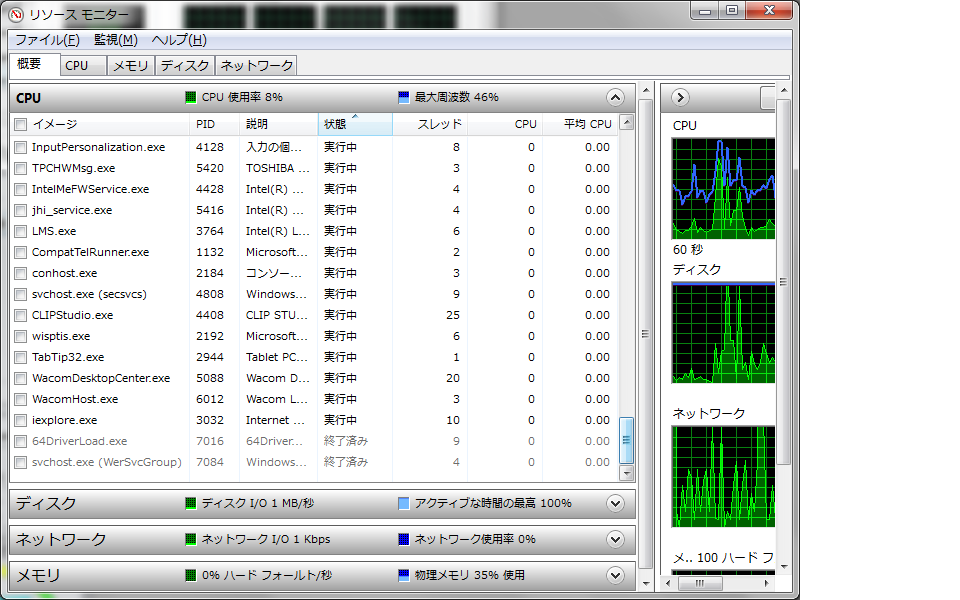Click the blue 最大周波数 legend square
Viewport: 960px width, 600px height.
coord(403,97)
